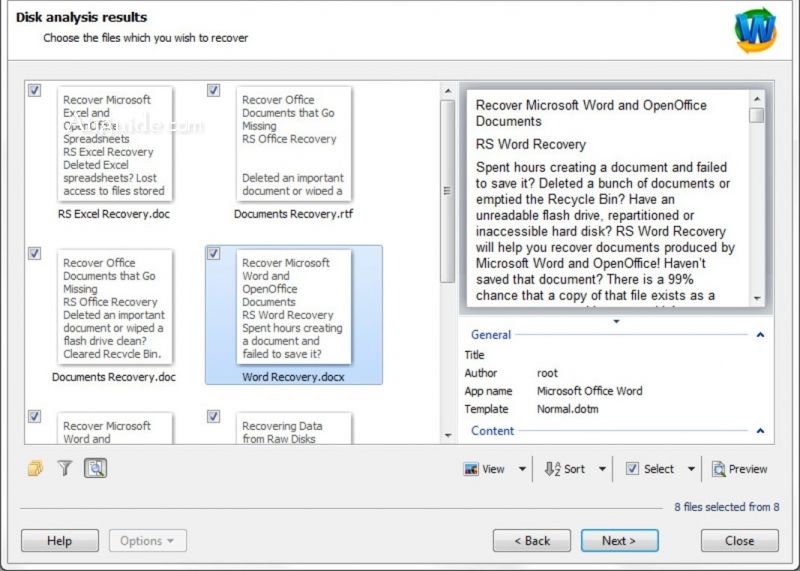Viewport: 800px width, 571px height.
Task: Select the Documents Recovery.doc thumbnail
Action: [x=115, y=307]
